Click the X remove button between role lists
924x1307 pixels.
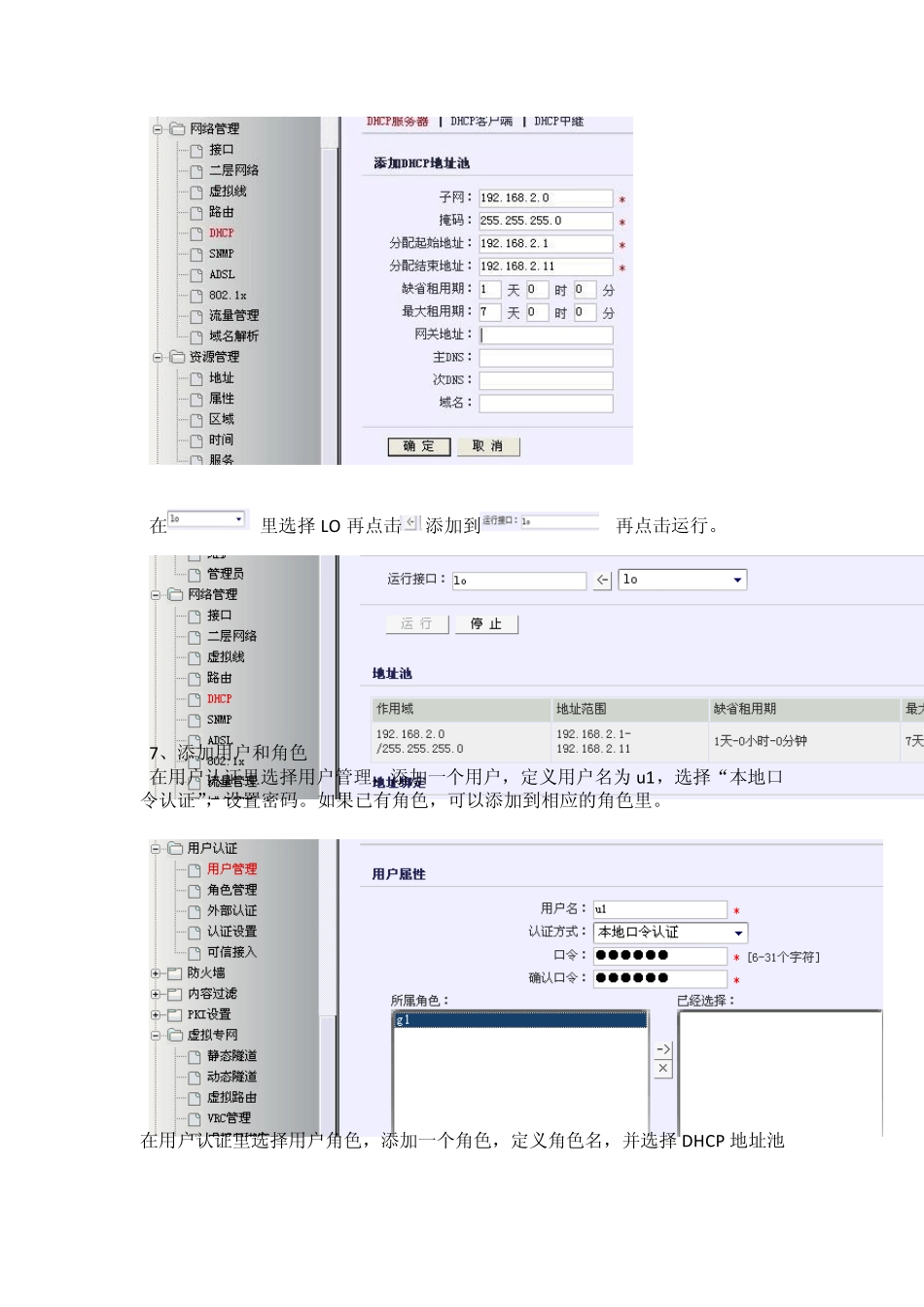663,1068
